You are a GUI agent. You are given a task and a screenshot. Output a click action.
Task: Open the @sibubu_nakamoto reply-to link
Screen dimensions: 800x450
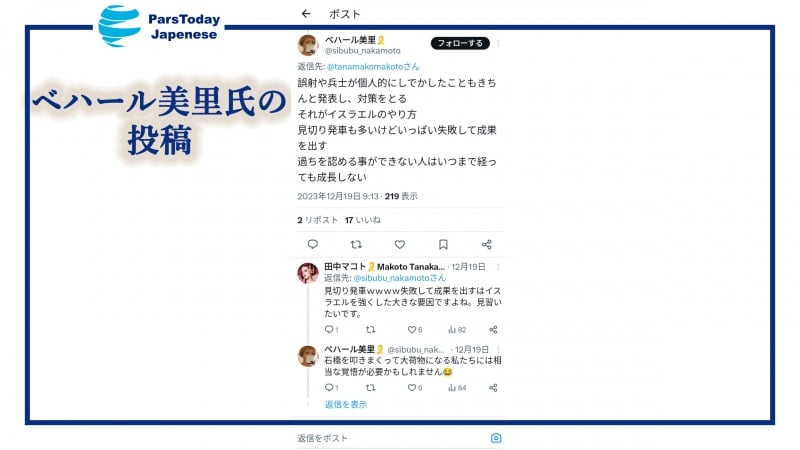[x=399, y=278]
